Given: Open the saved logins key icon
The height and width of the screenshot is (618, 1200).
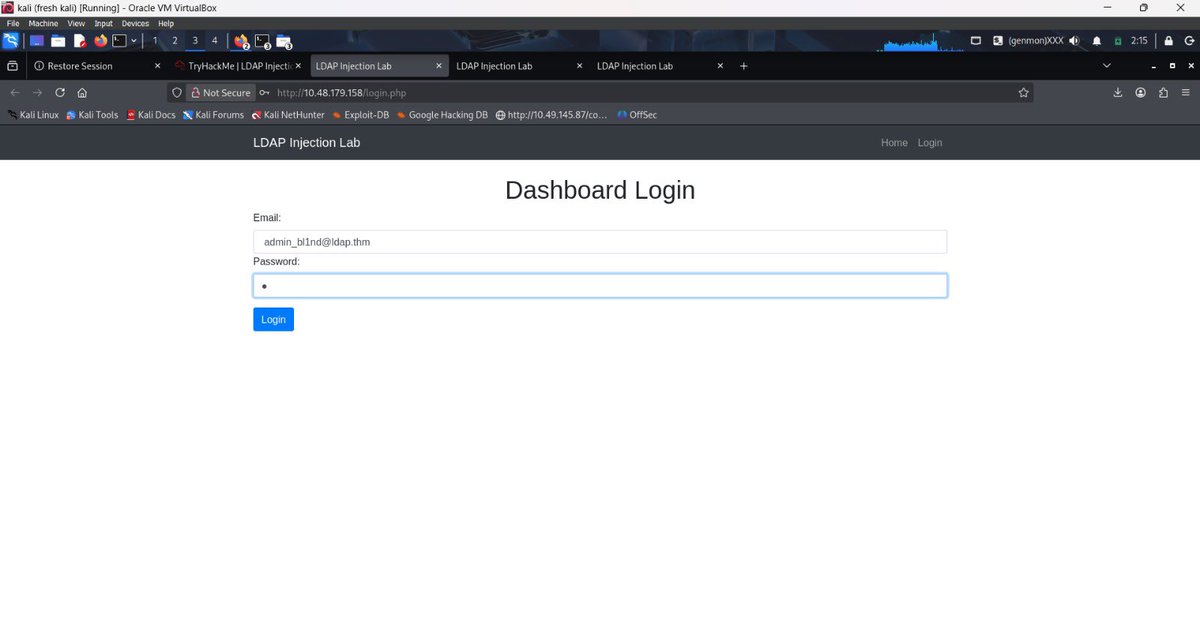Looking at the screenshot, I should [x=264, y=92].
